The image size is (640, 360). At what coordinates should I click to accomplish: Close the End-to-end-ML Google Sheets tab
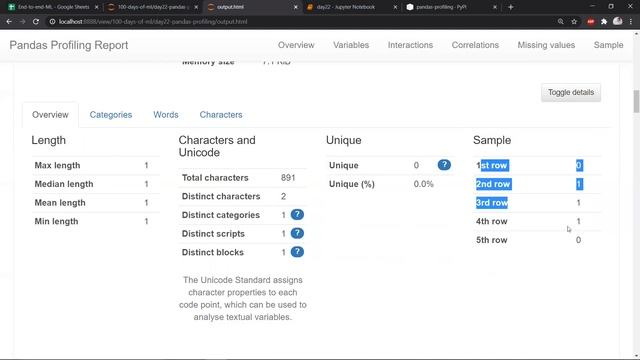[96, 7]
